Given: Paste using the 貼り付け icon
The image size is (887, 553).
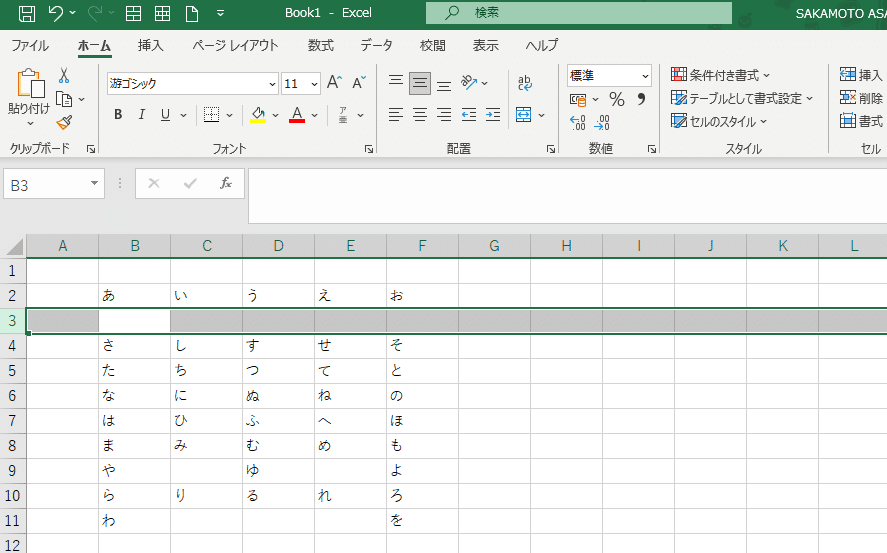Looking at the screenshot, I should point(31,85).
